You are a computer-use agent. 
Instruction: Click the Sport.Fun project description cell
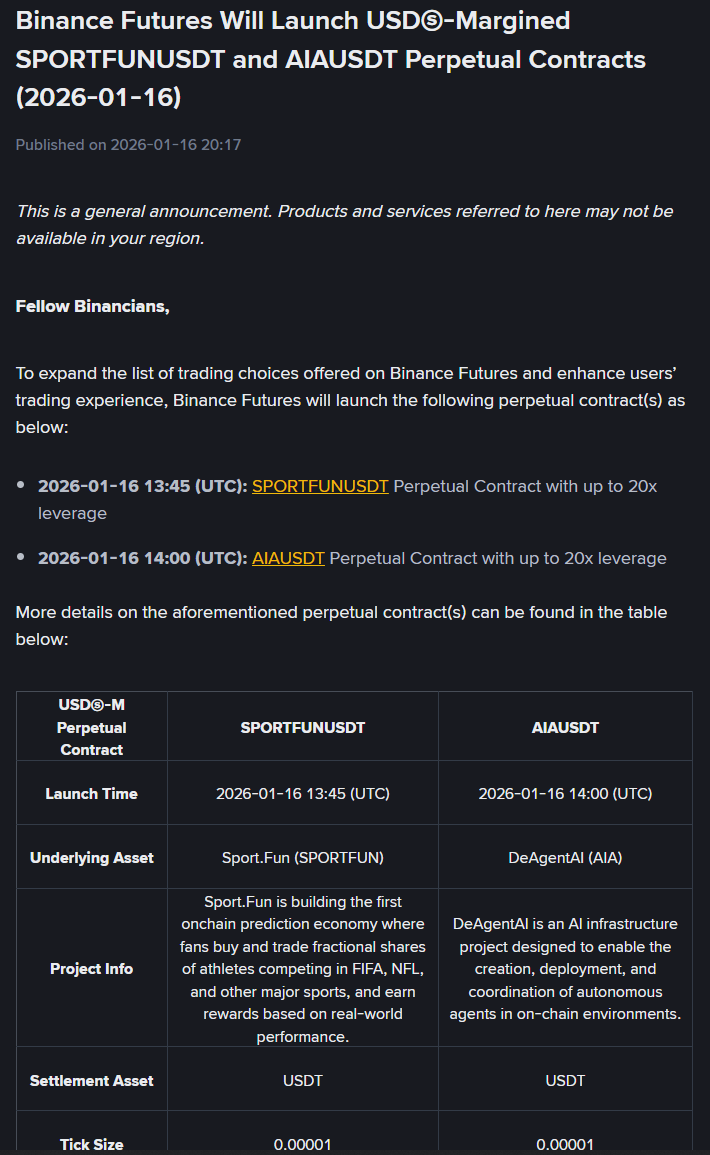pyautogui.click(x=302, y=969)
